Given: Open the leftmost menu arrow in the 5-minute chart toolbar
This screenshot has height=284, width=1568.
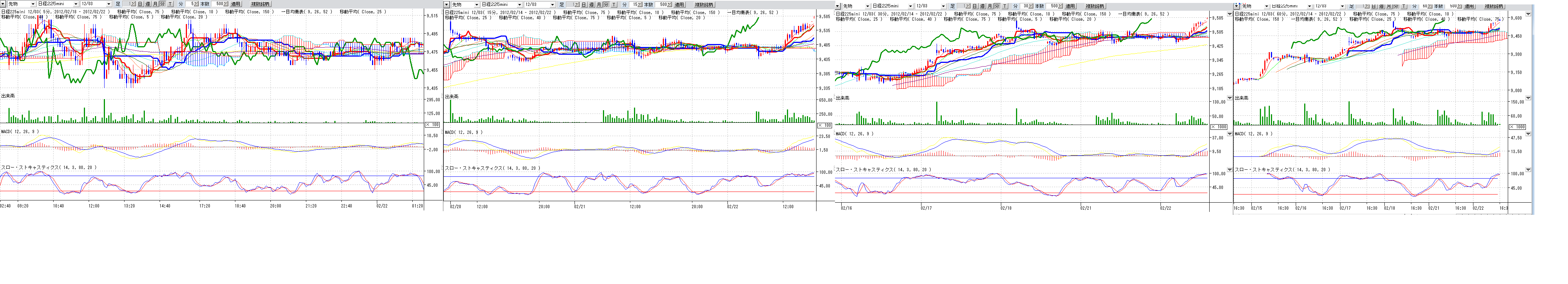Looking at the screenshot, I should tap(3, 4).
